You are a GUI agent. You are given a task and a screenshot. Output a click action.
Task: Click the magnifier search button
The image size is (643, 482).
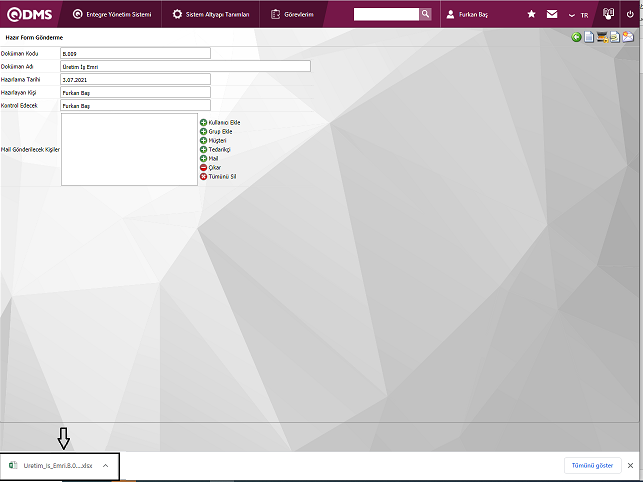[x=425, y=14]
